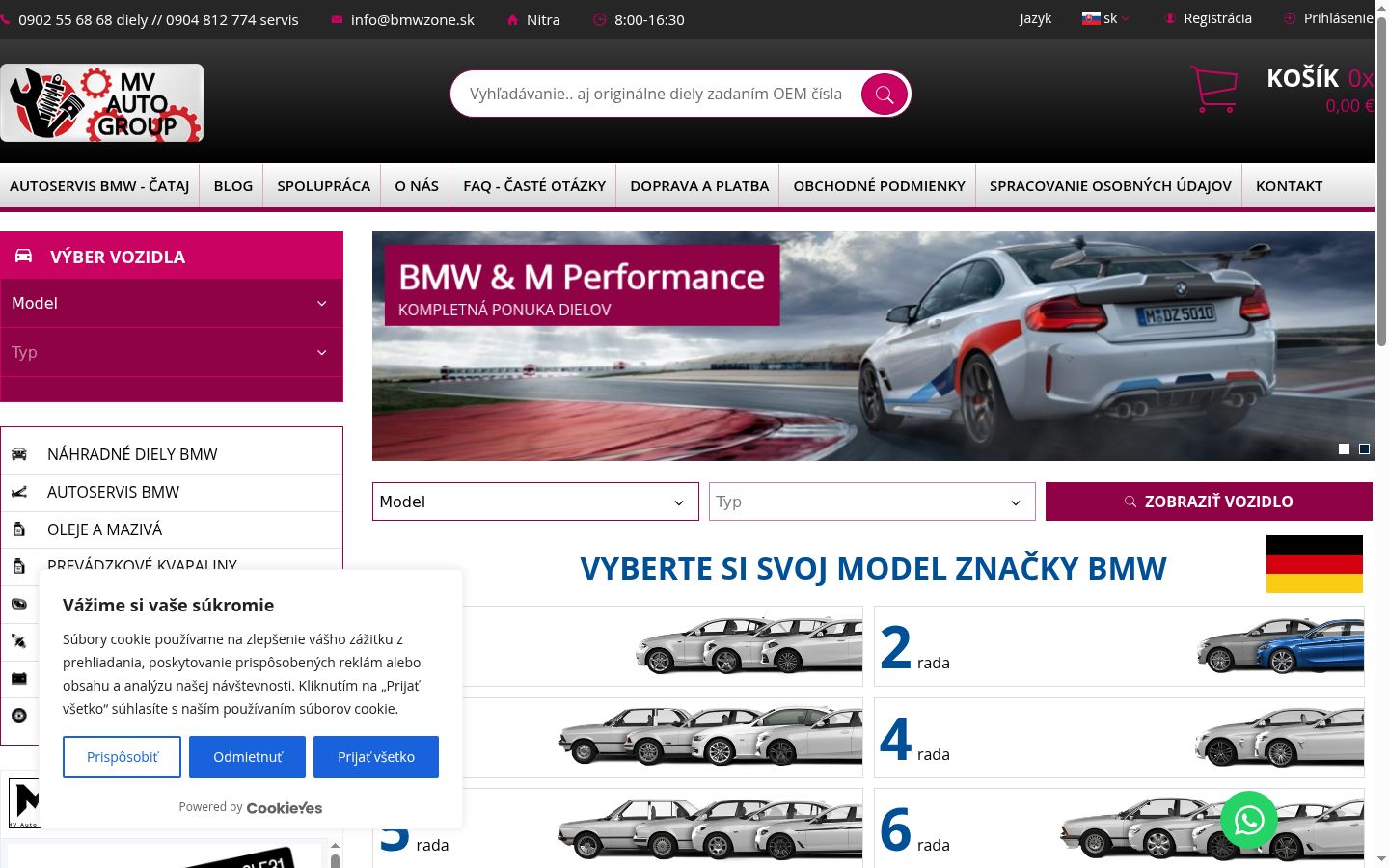Click the house icon beside Nitra

(x=512, y=19)
